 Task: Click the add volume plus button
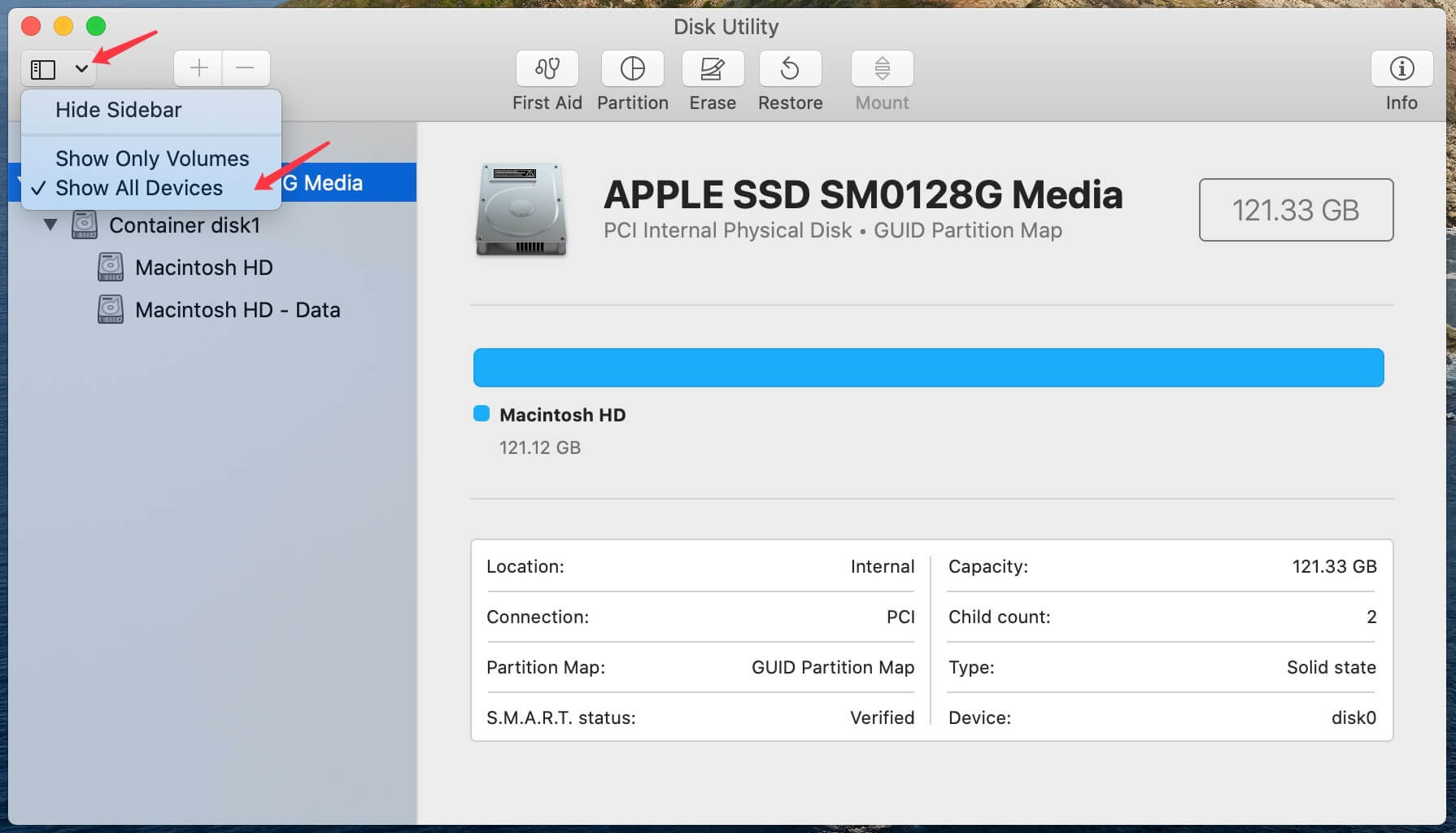coord(197,68)
